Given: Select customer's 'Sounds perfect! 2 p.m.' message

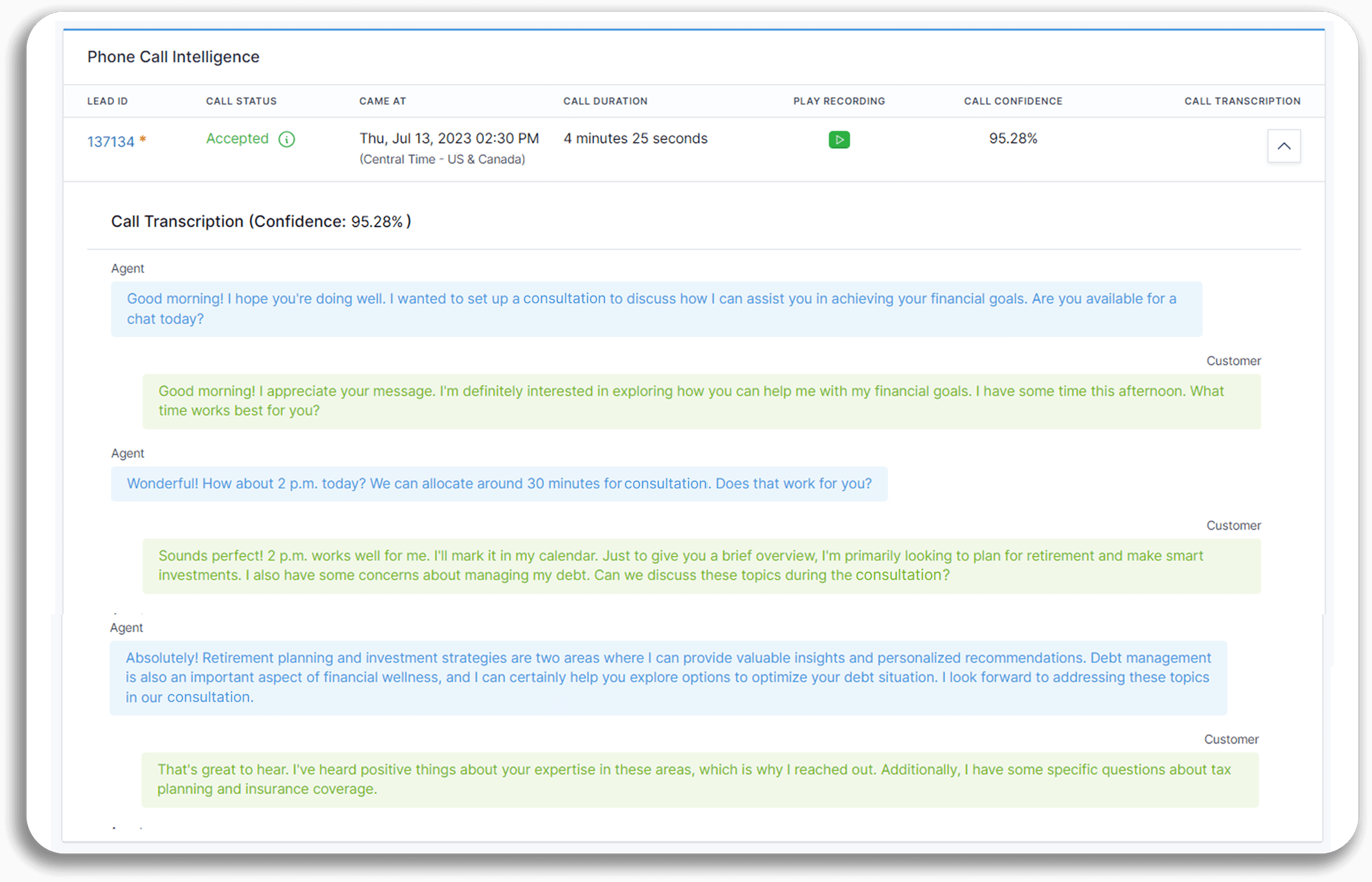Looking at the screenshot, I should coord(701,565).
